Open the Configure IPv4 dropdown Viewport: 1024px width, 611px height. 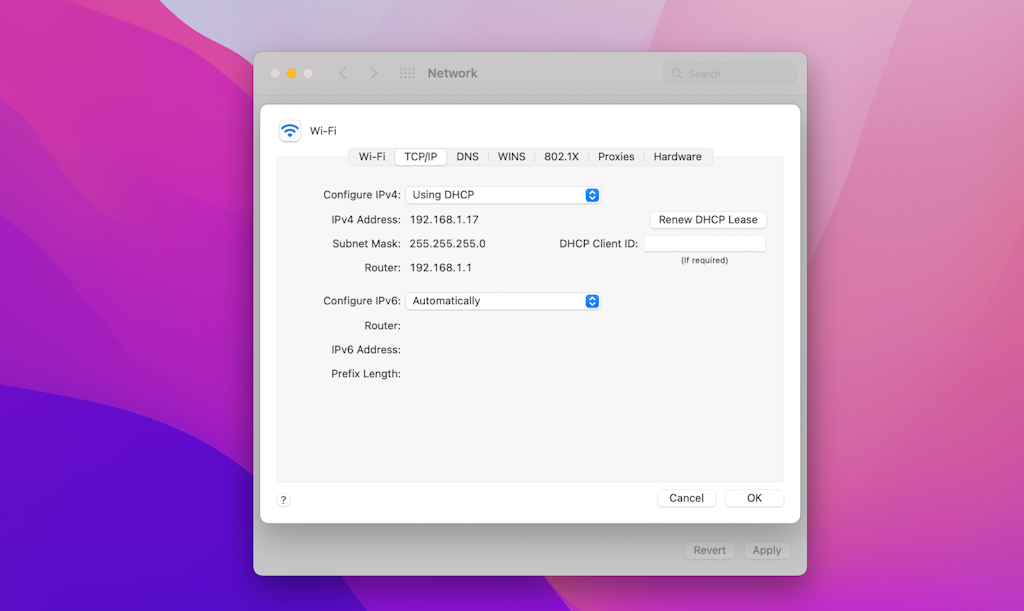[x=503, y=194]
